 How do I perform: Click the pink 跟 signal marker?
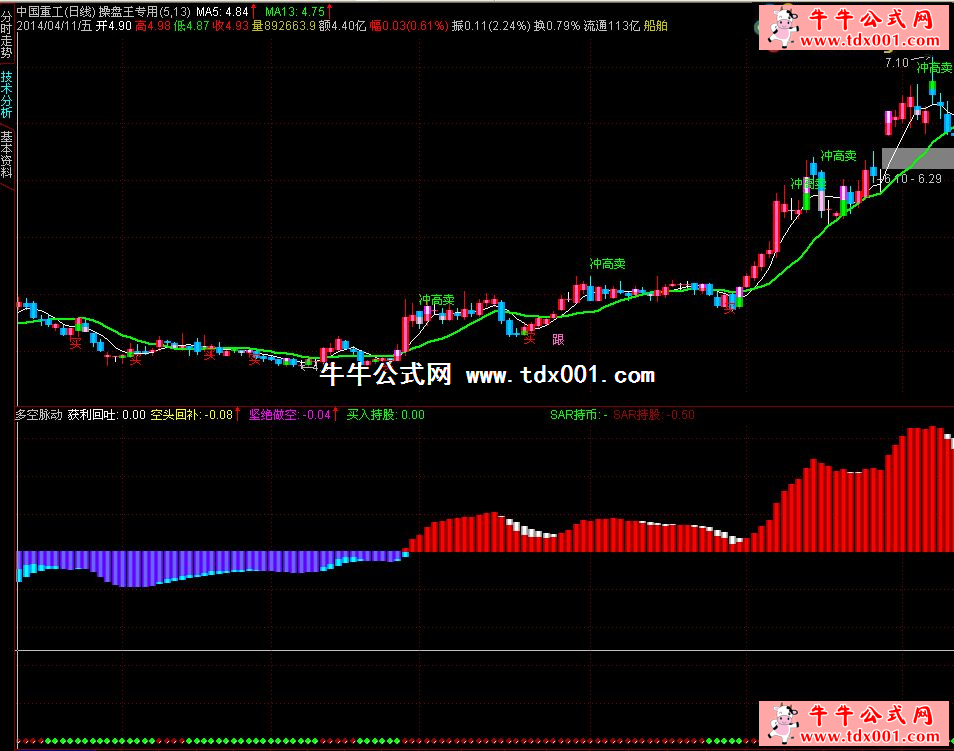558,339
